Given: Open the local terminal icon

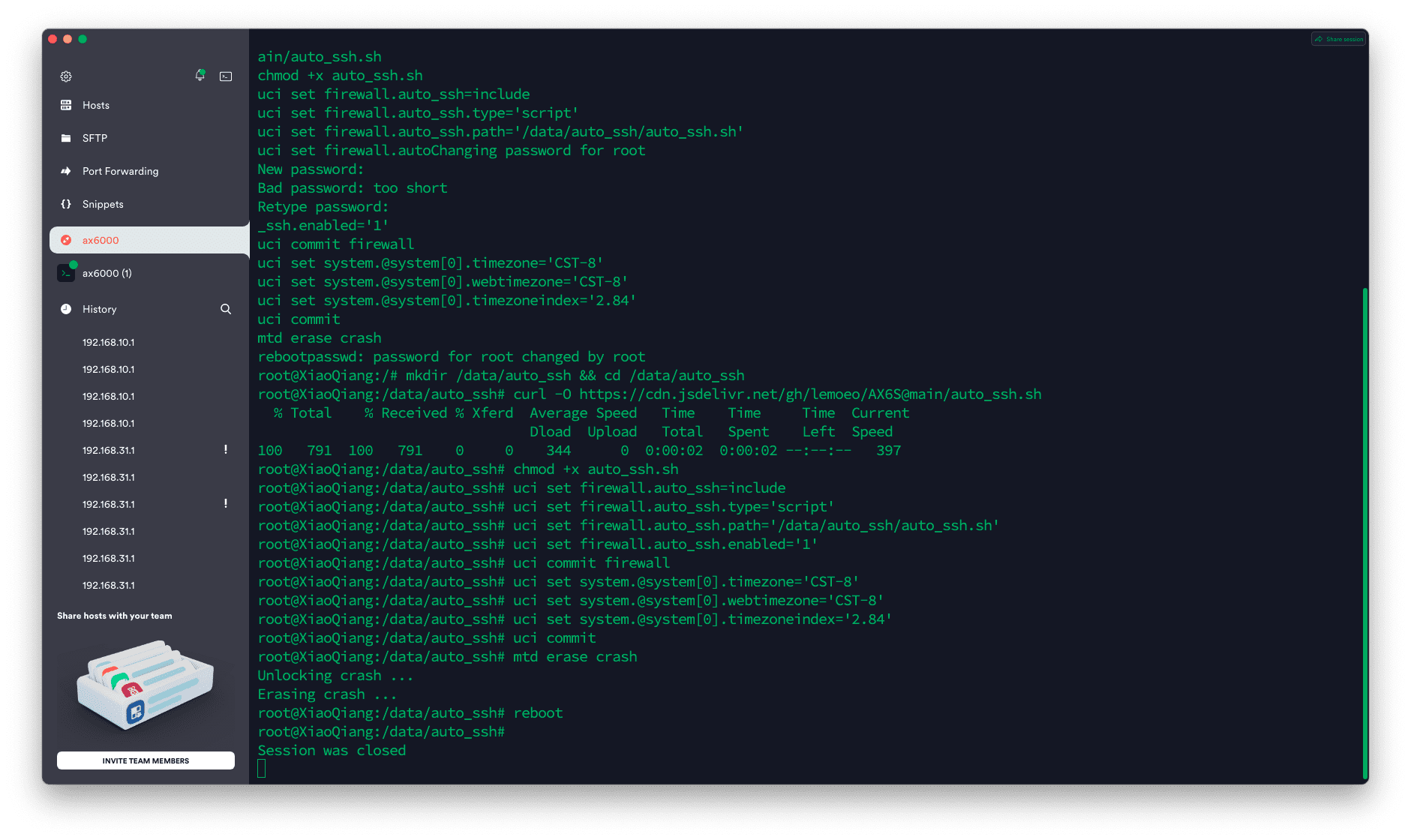Looking at the screenshot, I should click(x=226, y=76).
